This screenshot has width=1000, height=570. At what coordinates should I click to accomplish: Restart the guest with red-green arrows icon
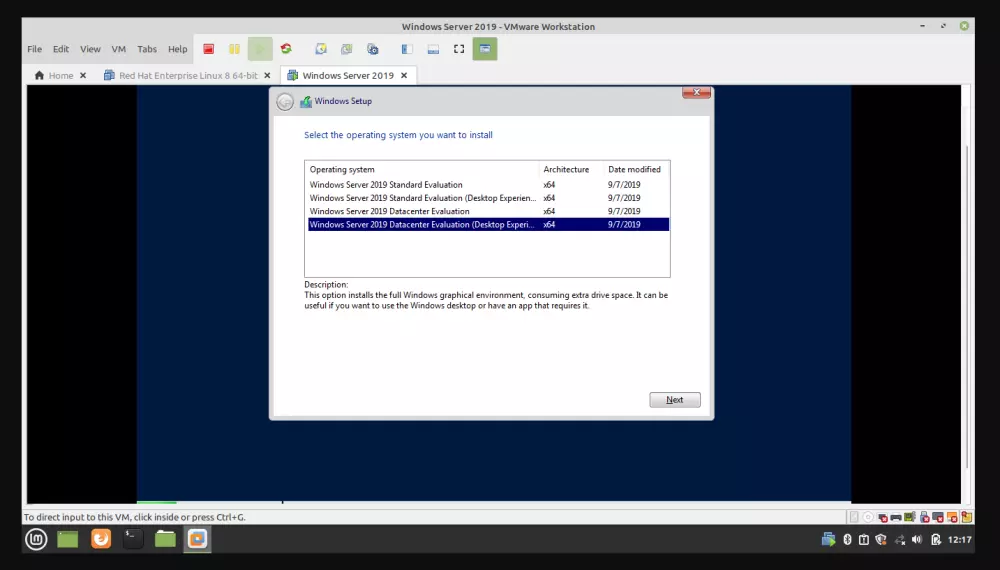point(286,49)
